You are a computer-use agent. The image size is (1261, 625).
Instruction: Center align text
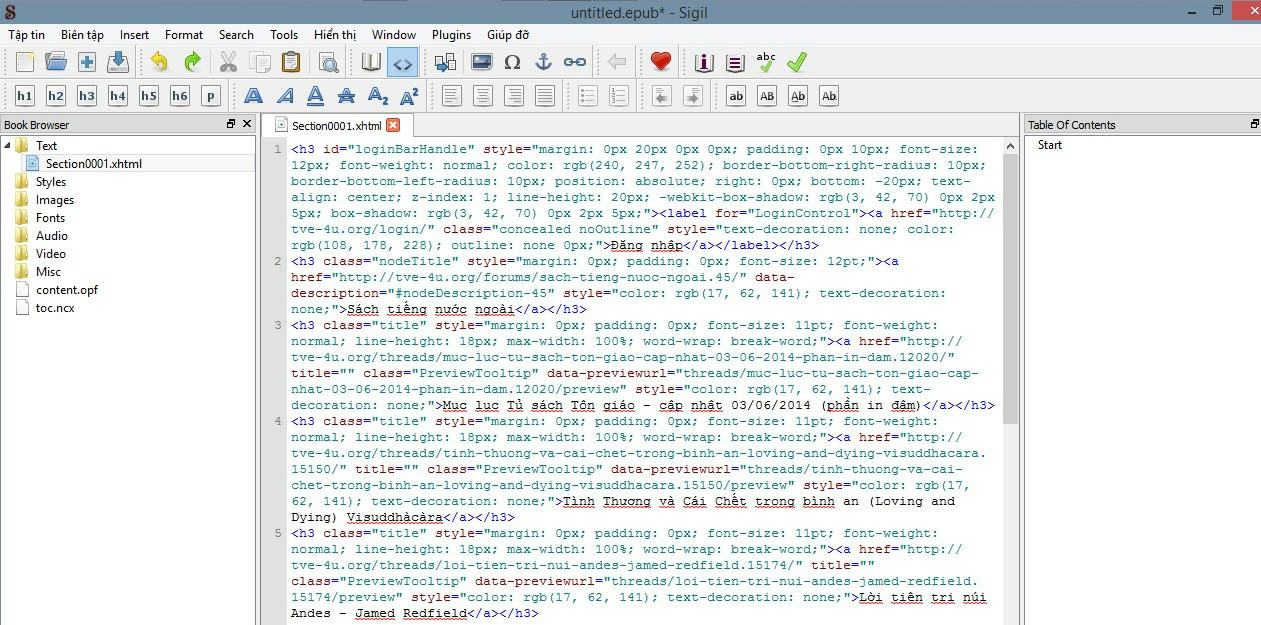(x=483, y=96)
